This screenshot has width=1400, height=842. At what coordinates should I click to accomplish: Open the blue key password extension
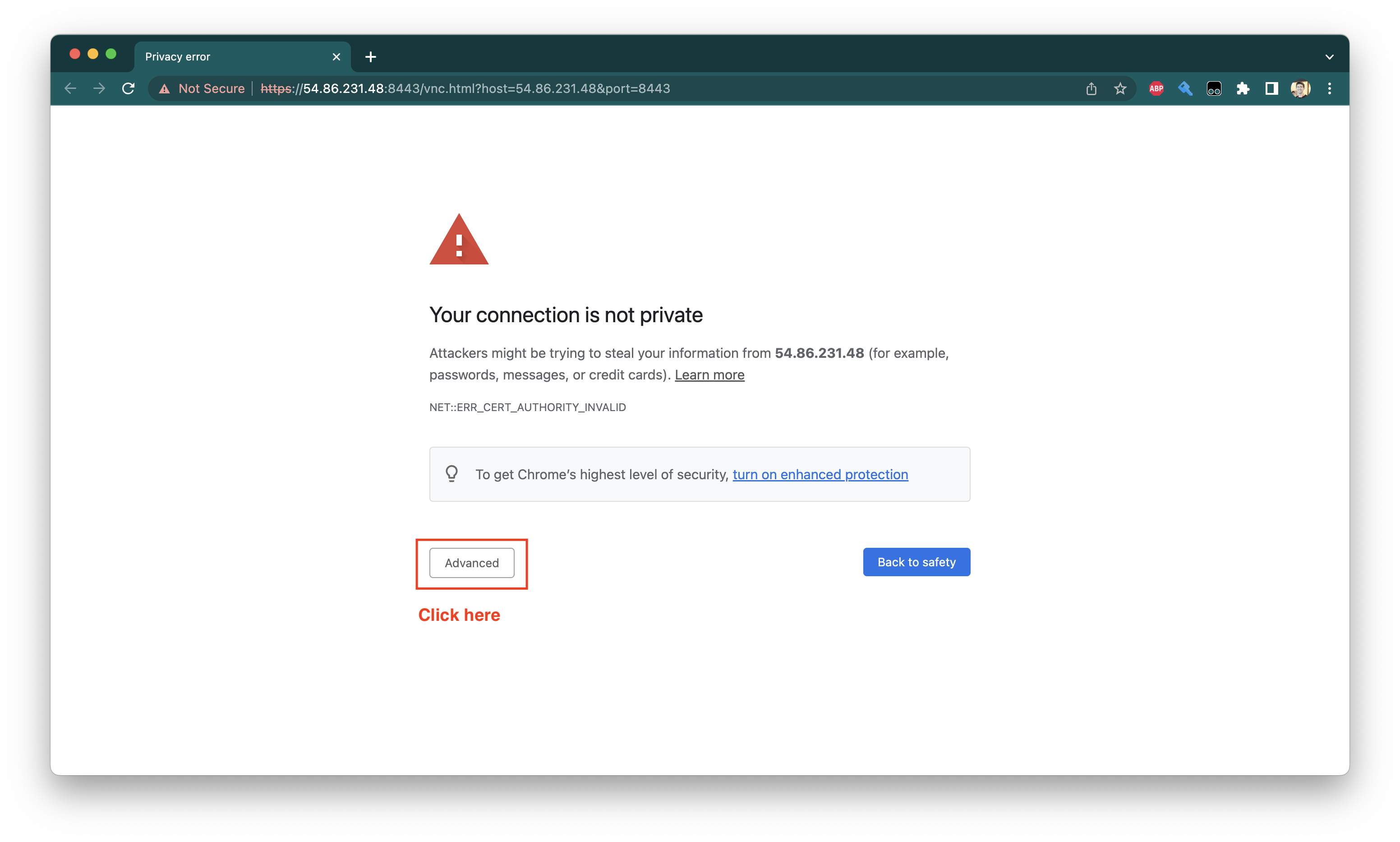[1185, 88]
